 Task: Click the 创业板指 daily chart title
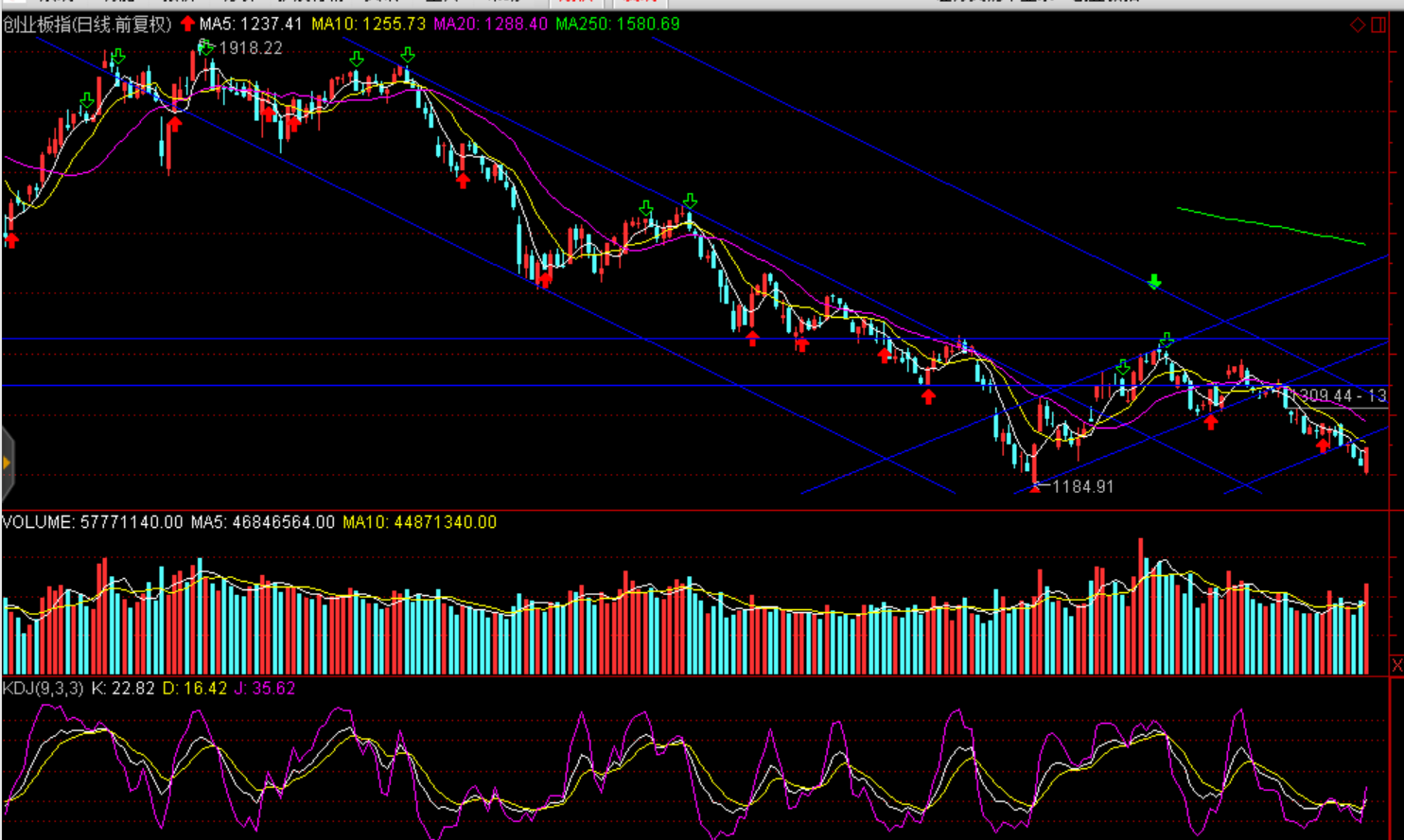[x=87, y=24]
